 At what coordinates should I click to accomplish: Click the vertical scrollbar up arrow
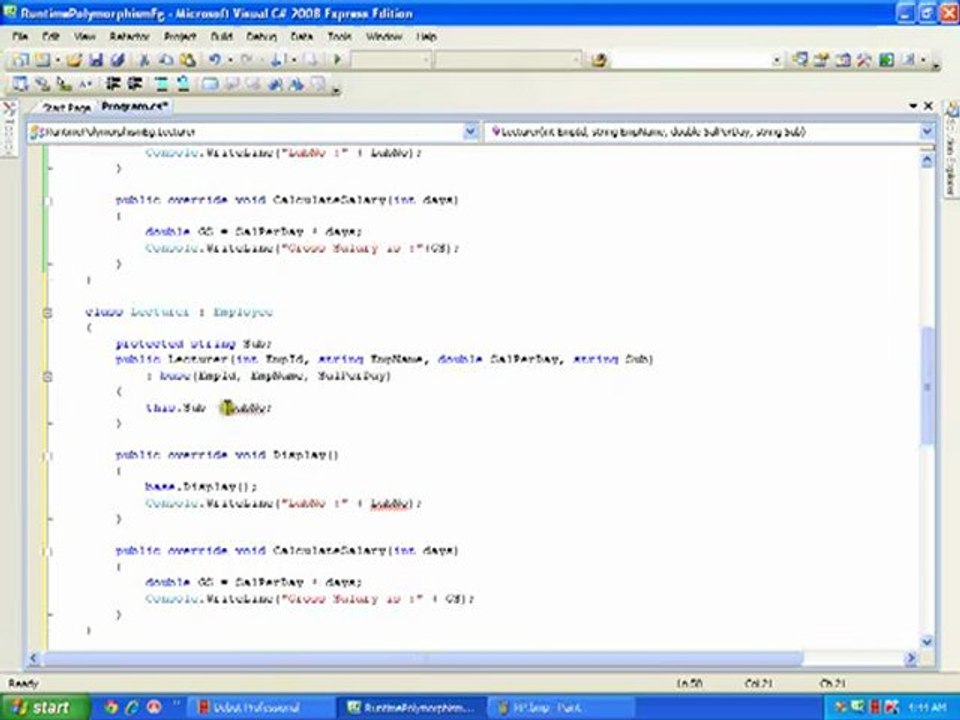[927, 160]
